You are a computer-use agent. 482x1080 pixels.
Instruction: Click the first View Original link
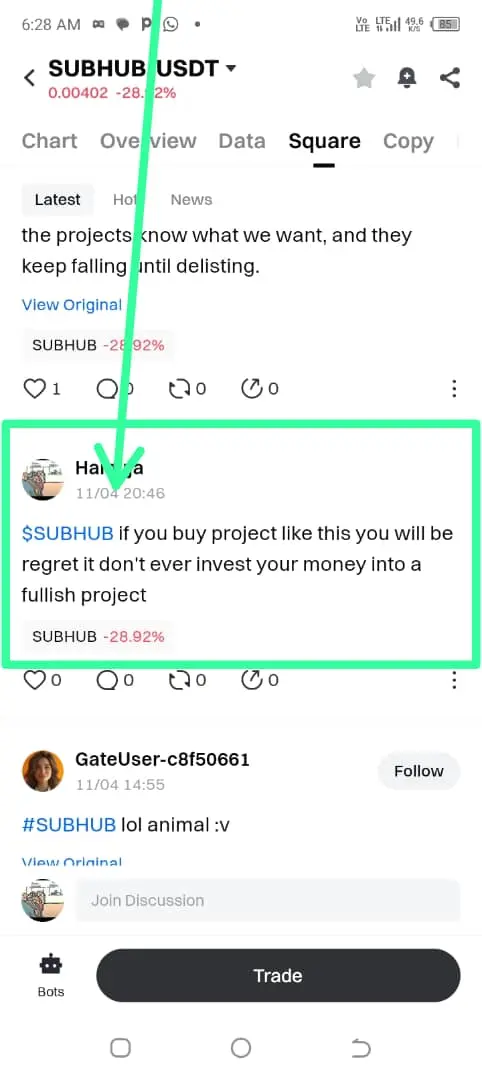(72, 305)
